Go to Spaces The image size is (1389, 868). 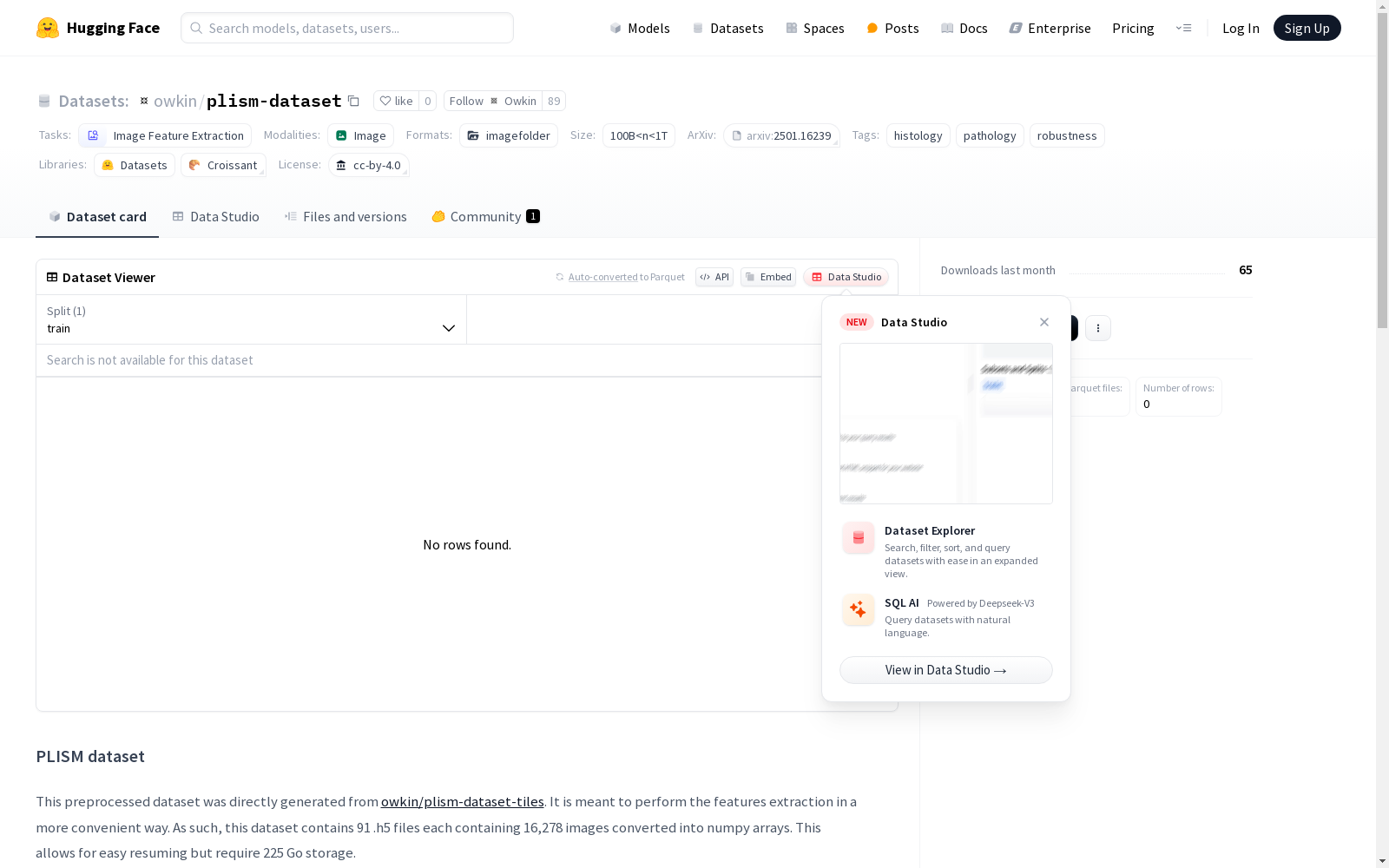click(x=814, y=28)
